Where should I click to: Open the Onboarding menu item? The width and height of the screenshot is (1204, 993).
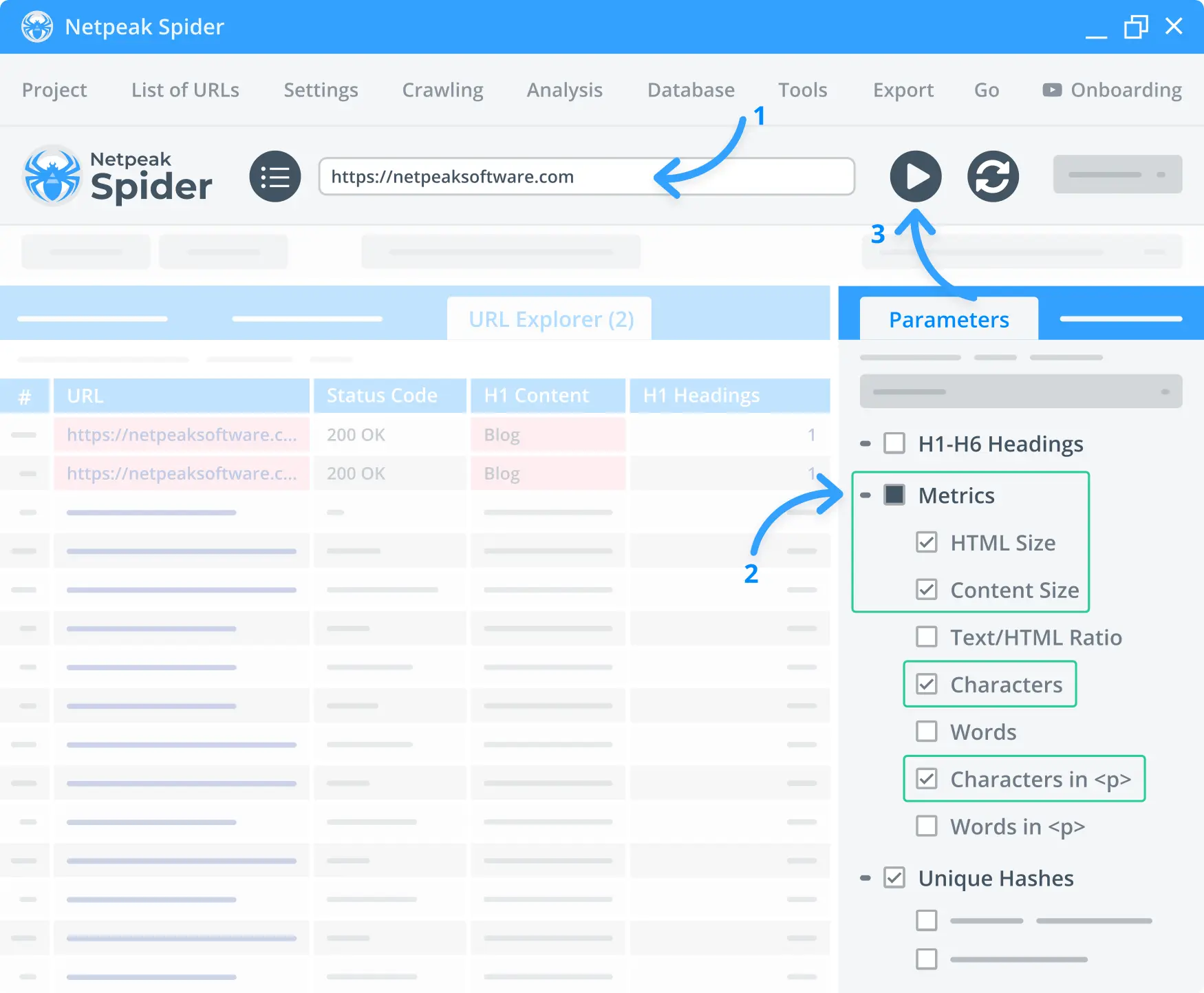point(1112,90)
